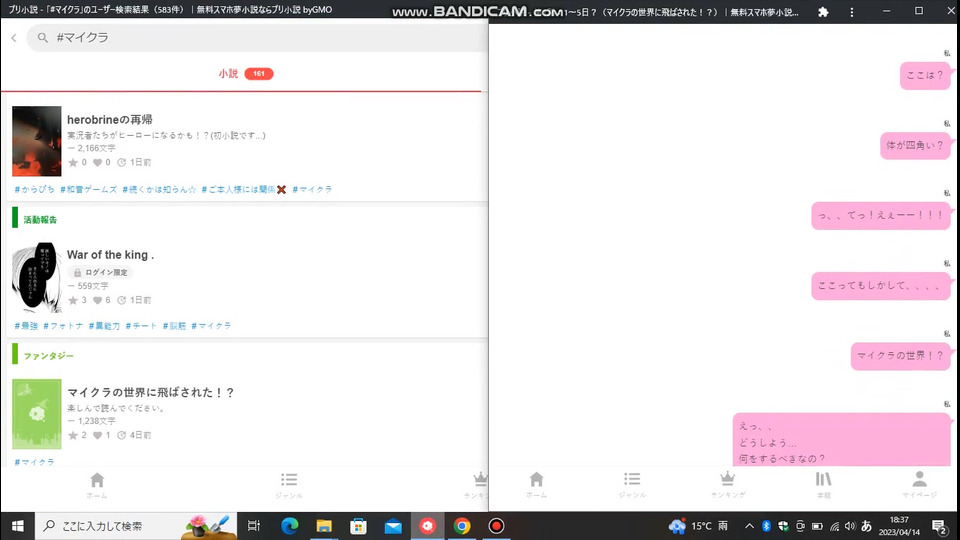This screenshot has height=540, width=960.
Task: Open Google Chrome from taskbar
Action: [x=462, y=526]
